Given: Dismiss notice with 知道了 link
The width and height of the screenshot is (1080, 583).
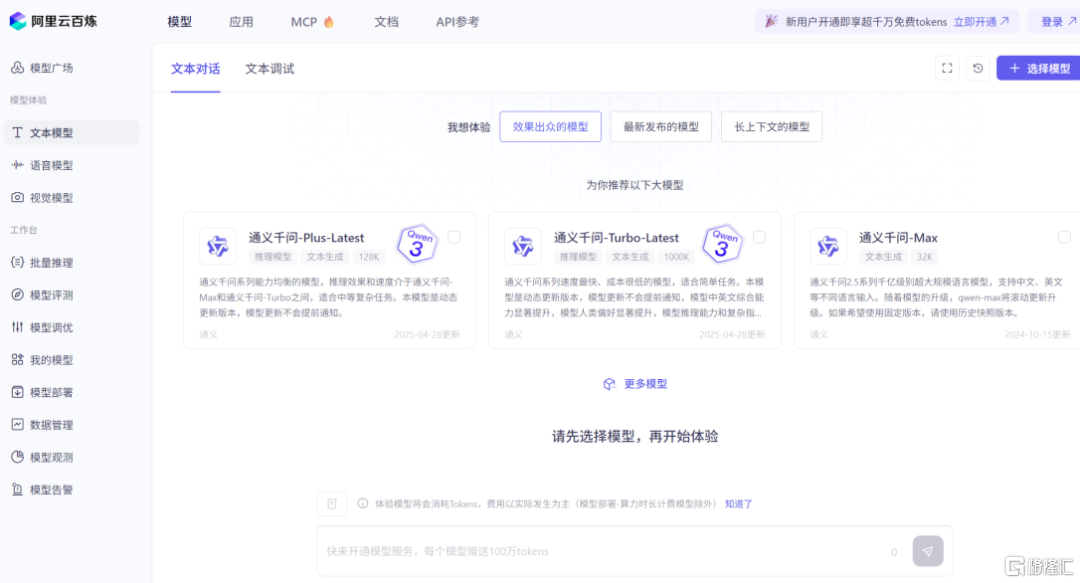Looking at the screenshot, I should click(x=738, y=504).
